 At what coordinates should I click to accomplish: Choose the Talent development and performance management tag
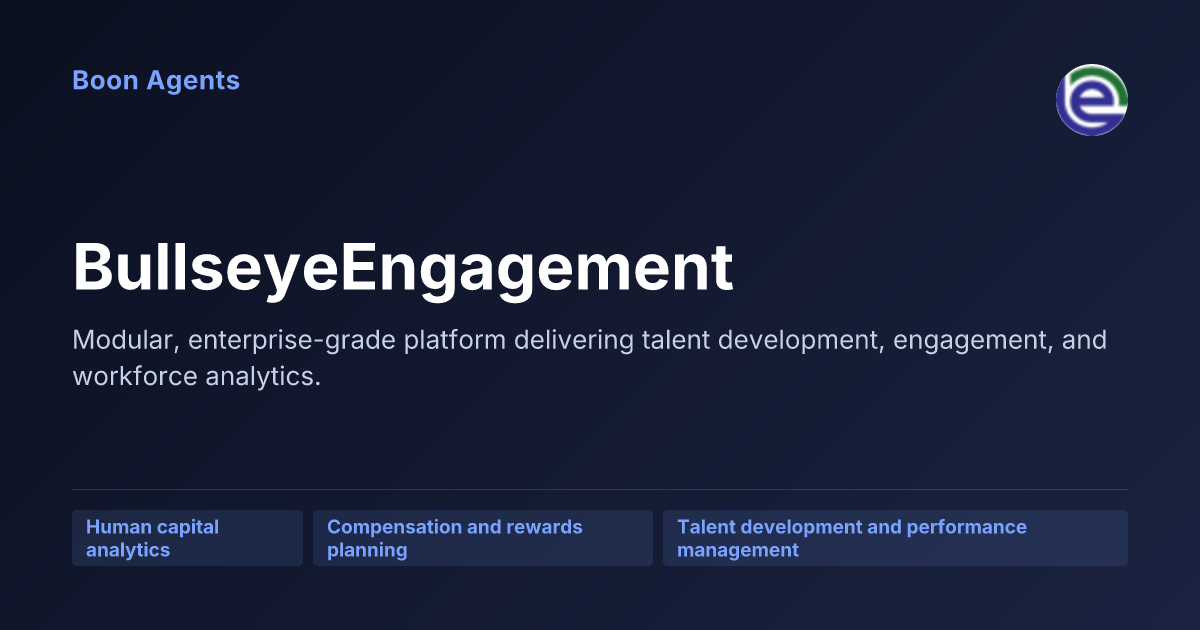click(895, 538)
